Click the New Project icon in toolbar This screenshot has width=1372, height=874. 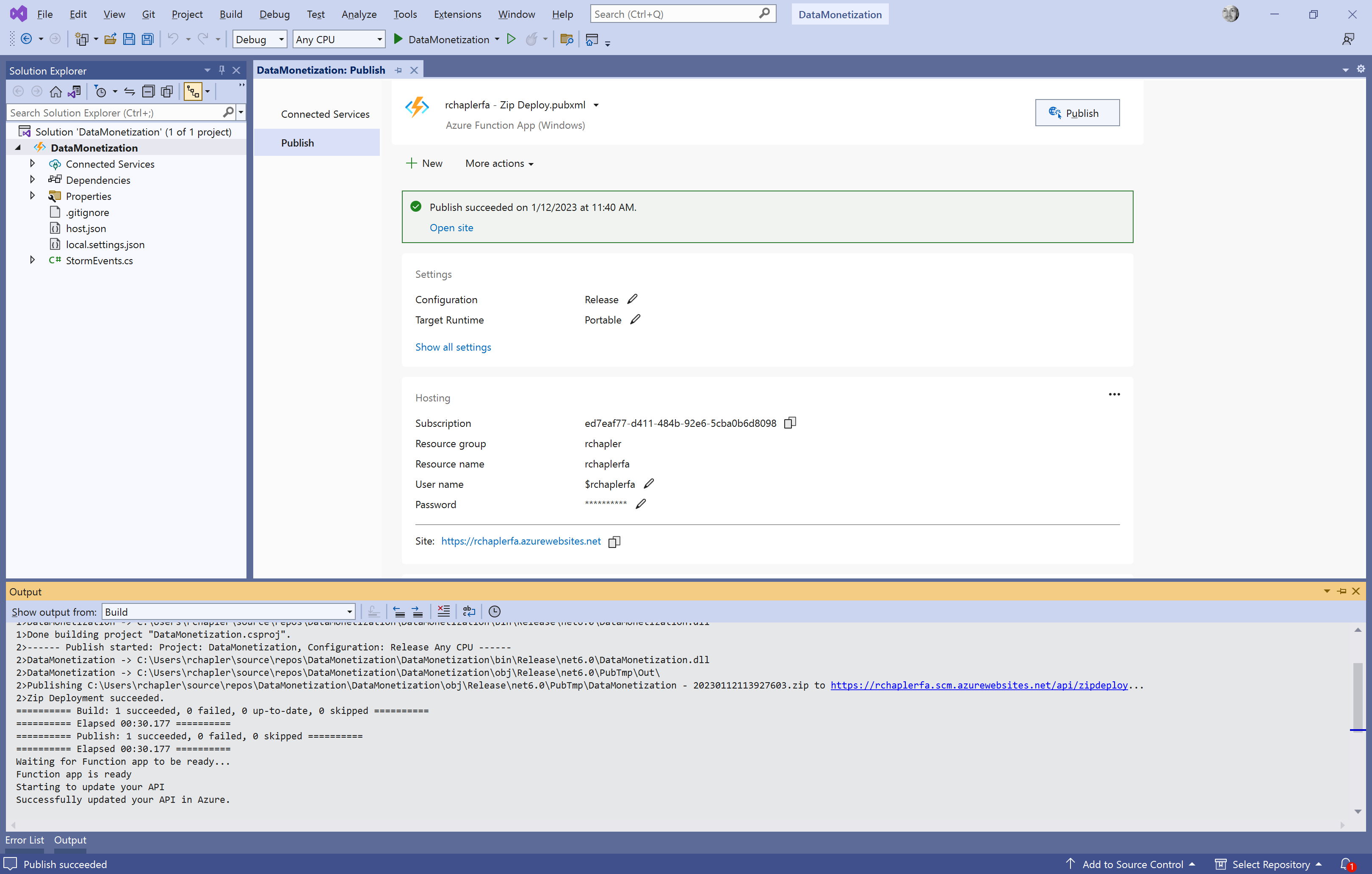click(x=82, y=39)
